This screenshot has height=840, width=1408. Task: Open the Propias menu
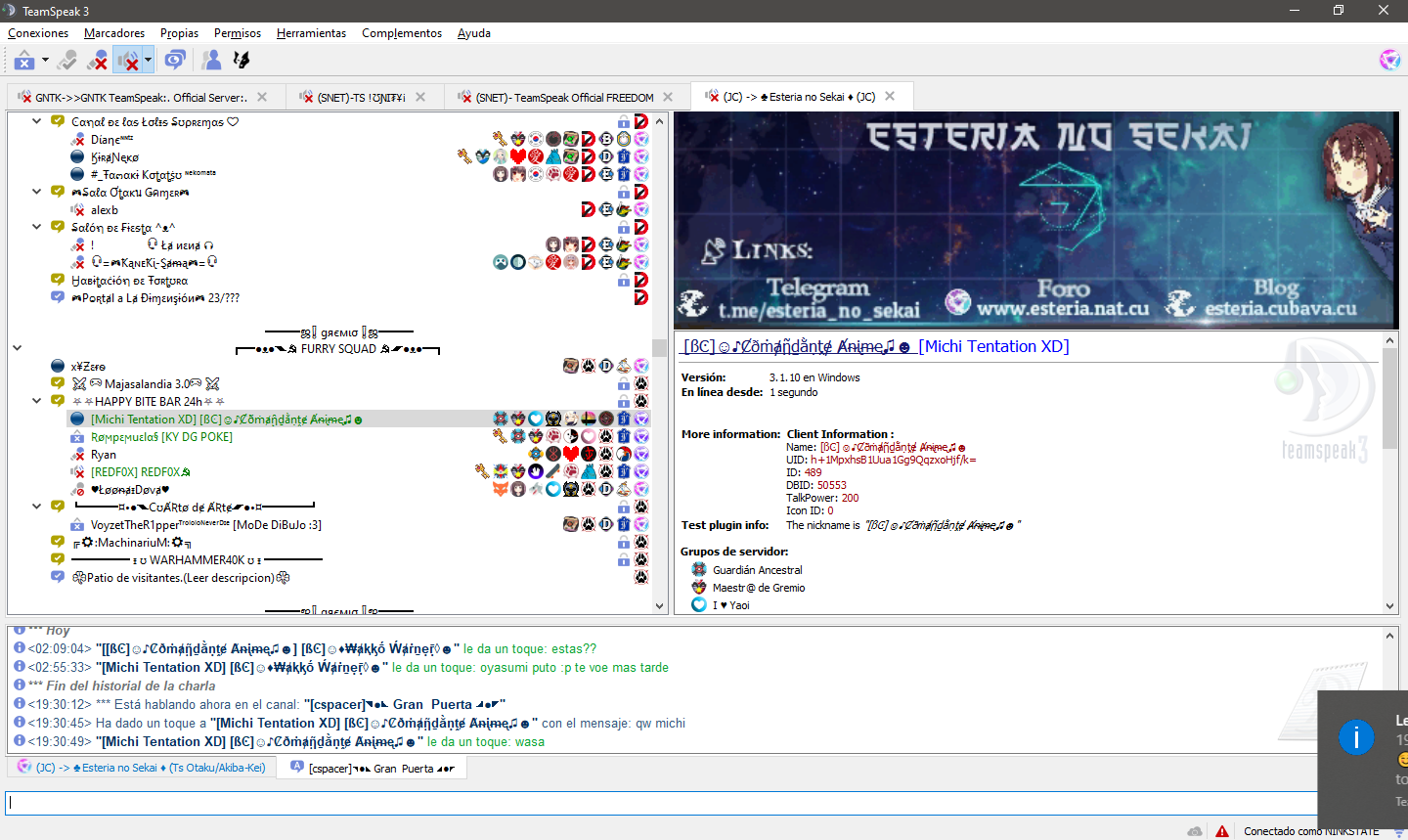(x=179, y=33)
